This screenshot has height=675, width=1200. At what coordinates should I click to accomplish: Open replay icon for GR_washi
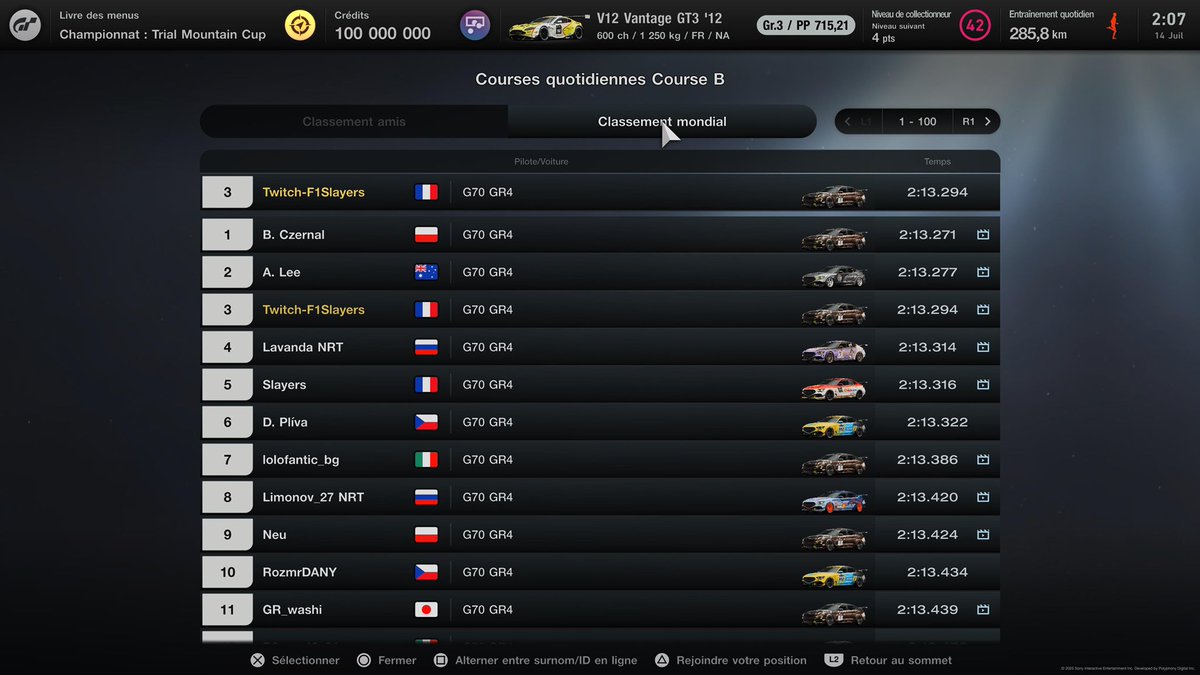pyautogui.click(x=983, y=610)
